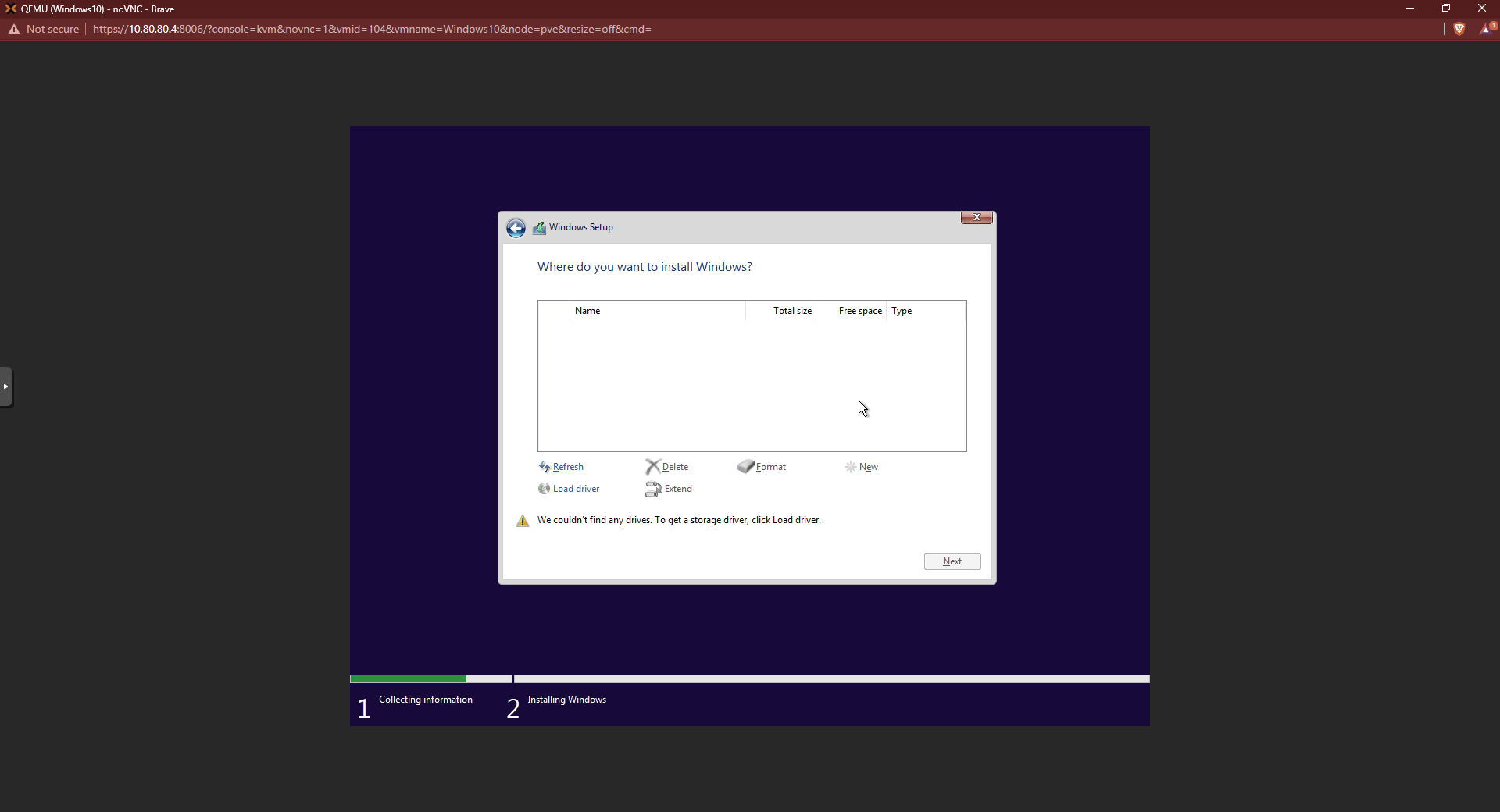
Task: Expand the noVNC side panel handle
Action: pyautogui.click(x=5, y=386)
